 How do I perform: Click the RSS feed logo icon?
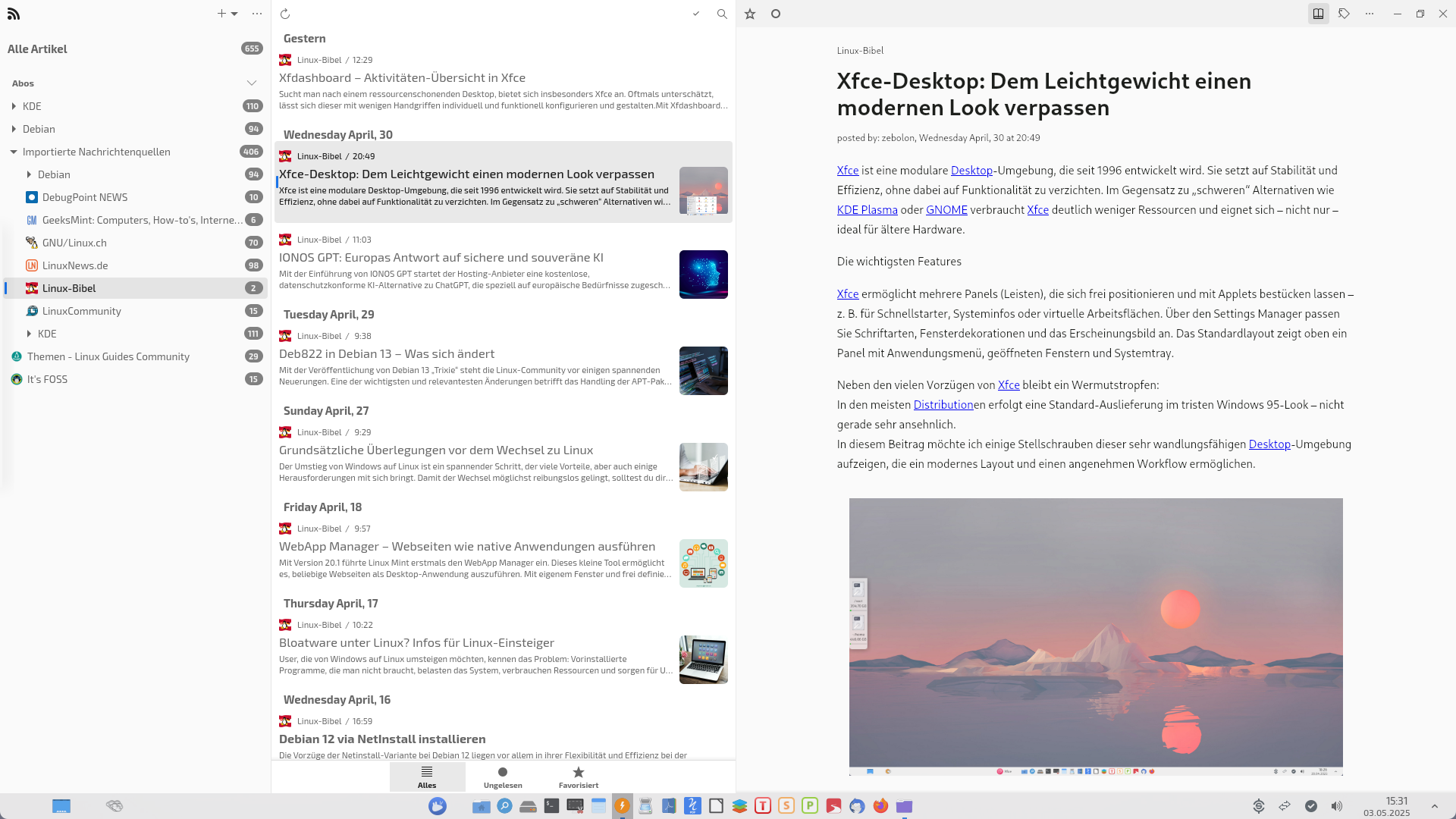14,14
